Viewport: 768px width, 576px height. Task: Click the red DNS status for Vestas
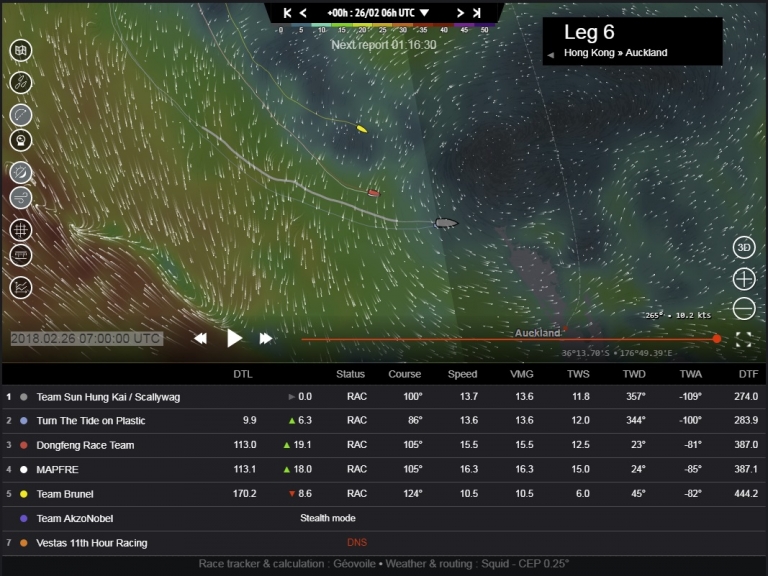pos(357,543)
